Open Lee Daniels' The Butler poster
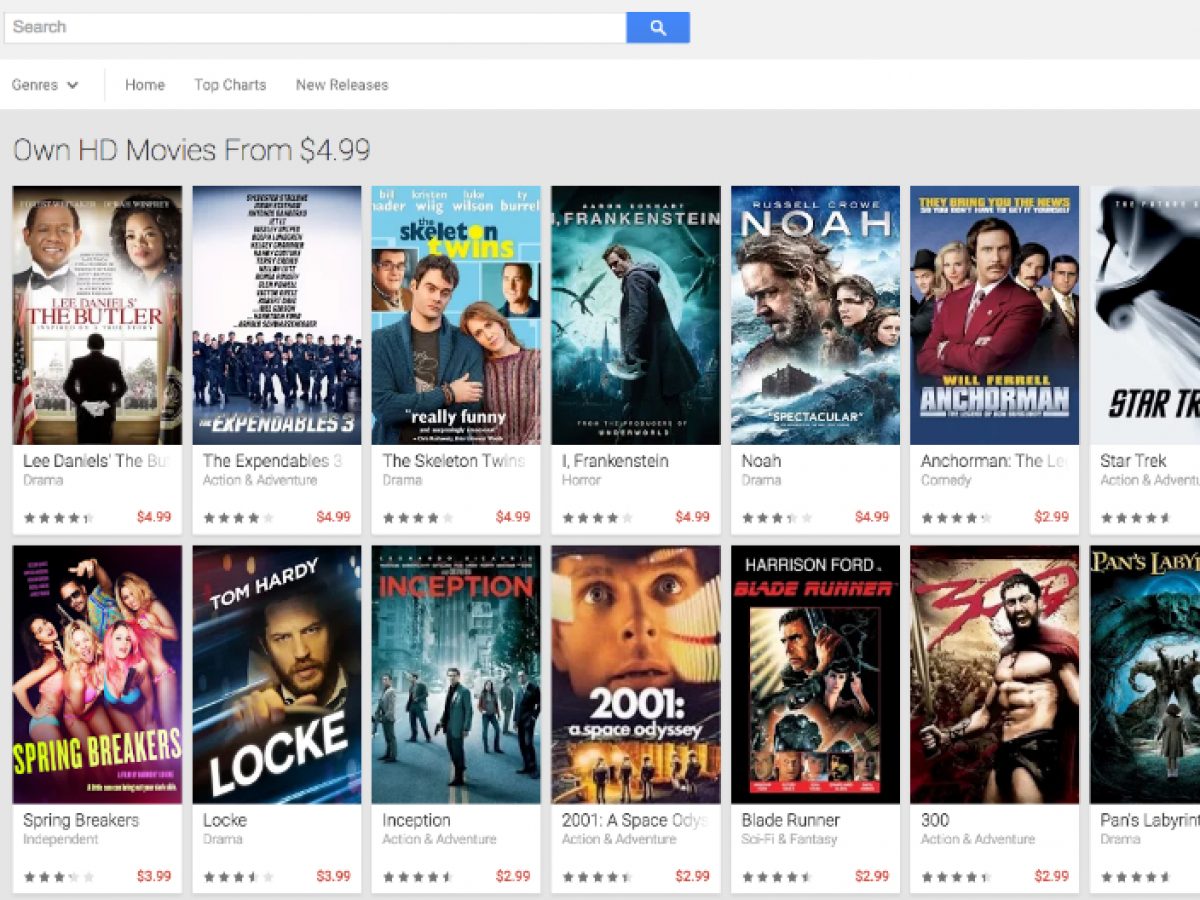The image size is (1200, 900). coord(97,315)
